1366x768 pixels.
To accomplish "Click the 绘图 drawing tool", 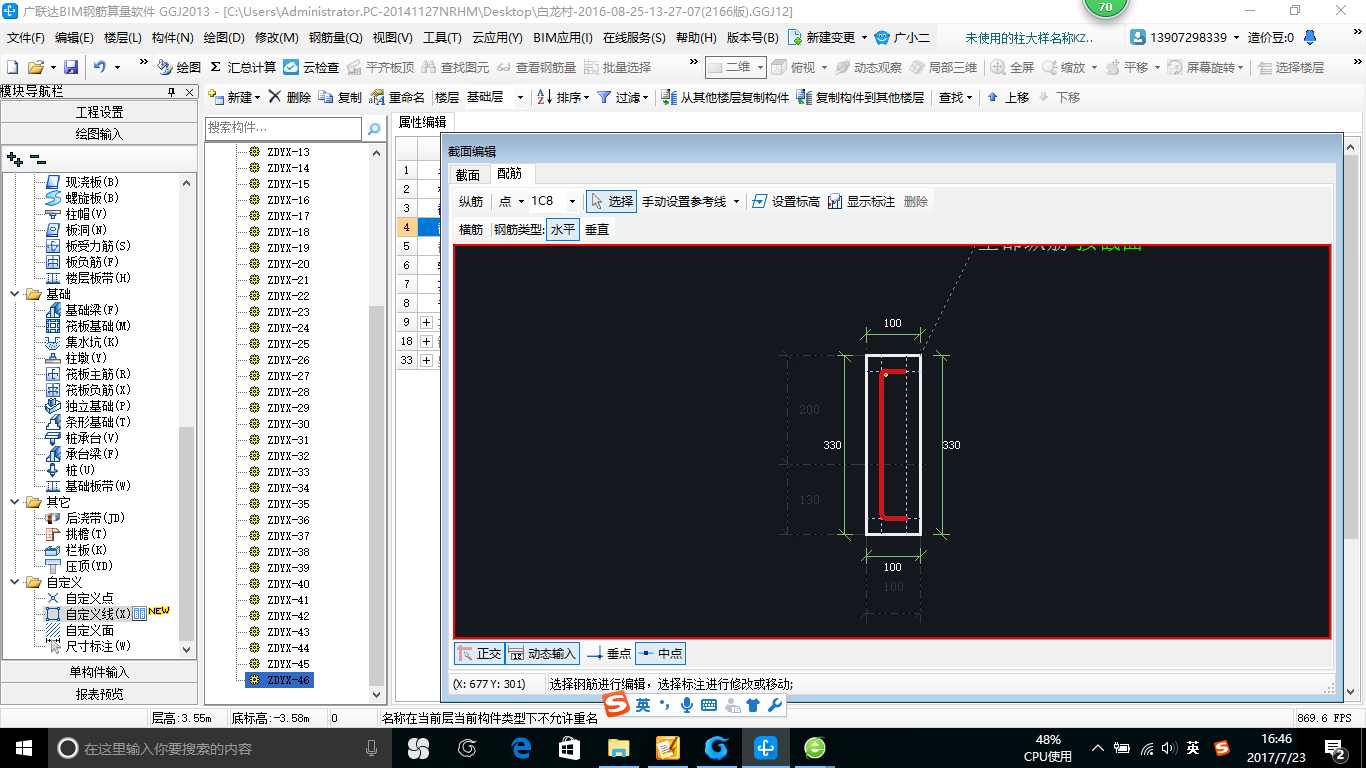I will pyautogui.click(x=179, y=67).
